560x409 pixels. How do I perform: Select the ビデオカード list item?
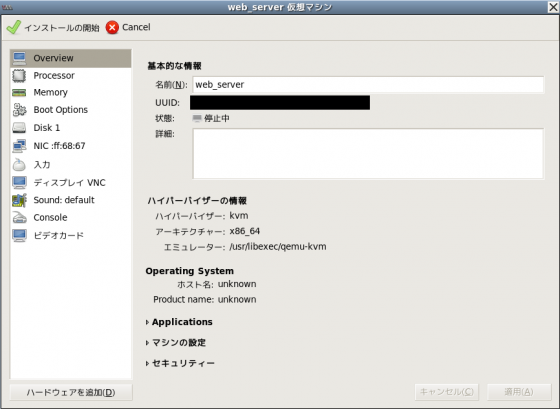(71, 235)
